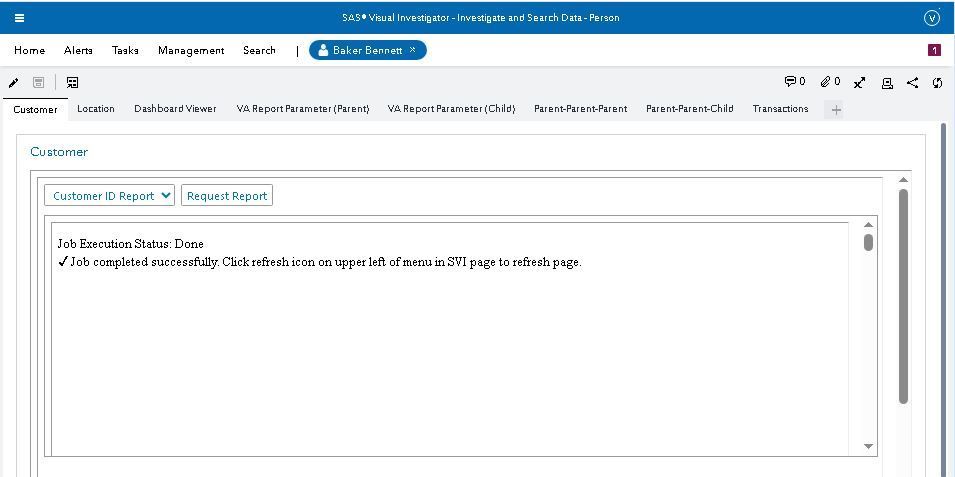The height and width of the screenshot is (477, 955).
Task: Click the job output scrollbar down arrow
Action: (x=869, y=447)
